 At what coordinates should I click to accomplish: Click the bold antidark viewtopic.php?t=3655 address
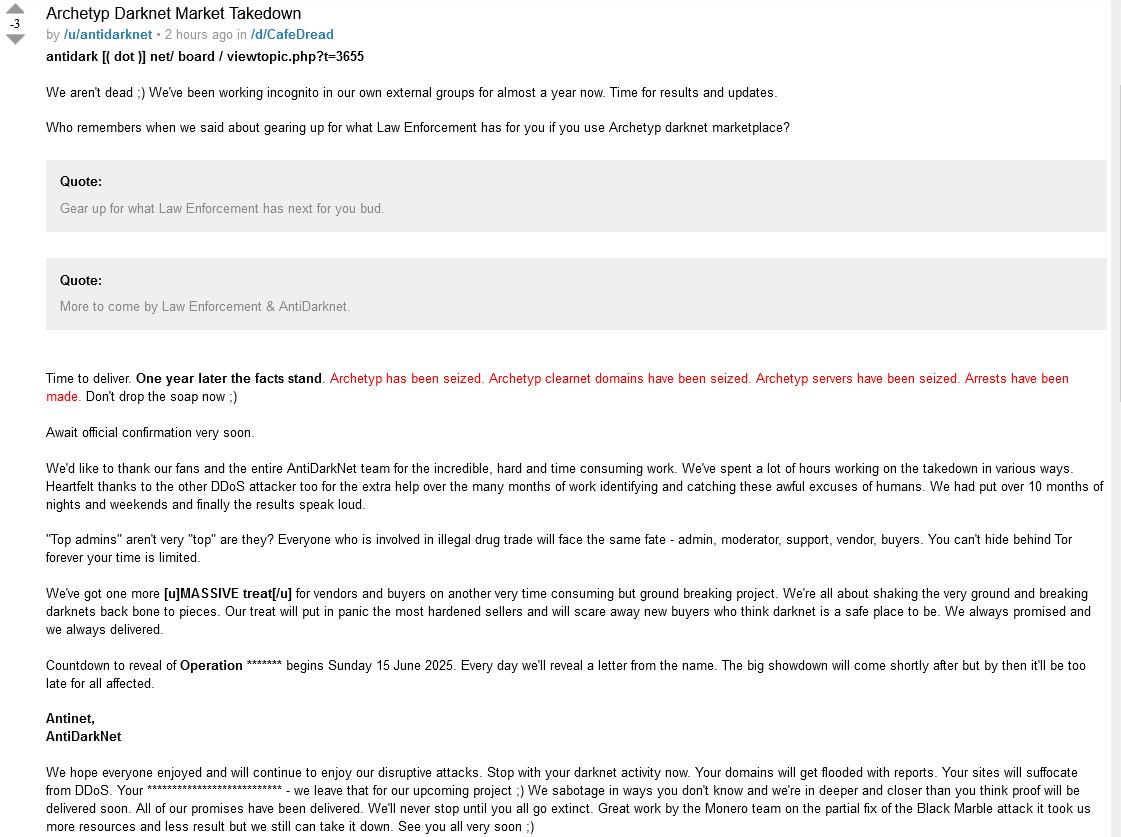point(204,56)
